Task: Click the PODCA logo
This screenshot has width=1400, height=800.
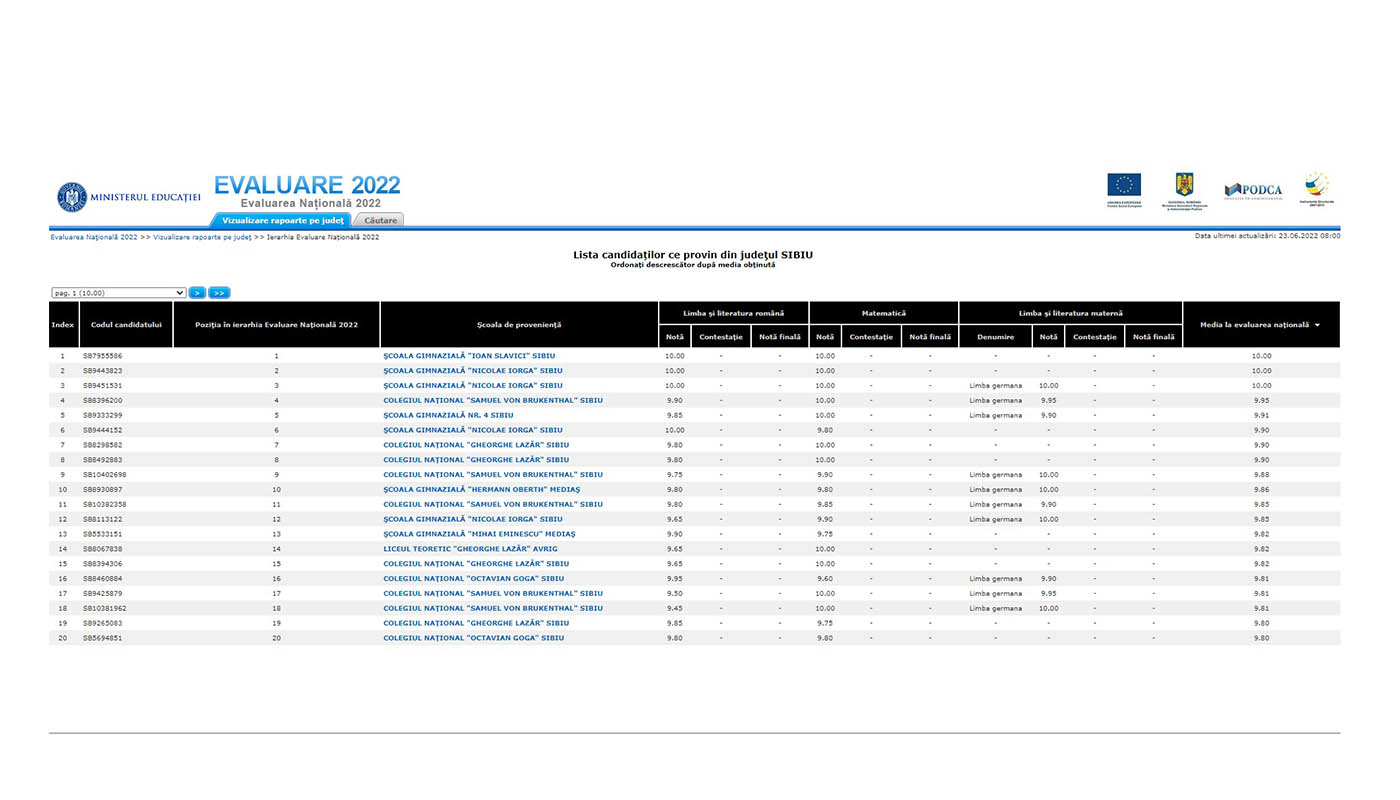Action: click(x=1253, y=190)
